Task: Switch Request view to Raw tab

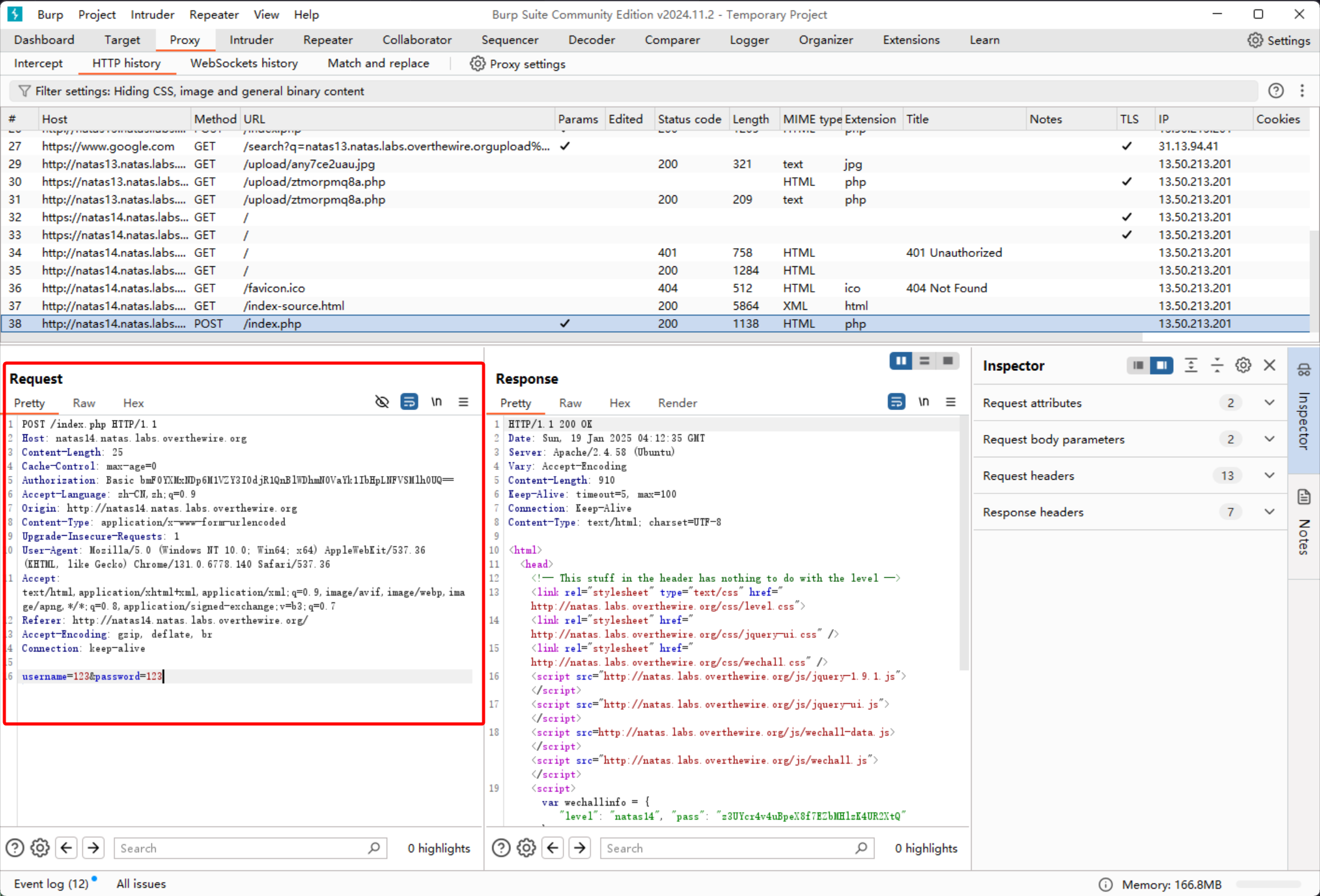Action: tap(84, 403)
